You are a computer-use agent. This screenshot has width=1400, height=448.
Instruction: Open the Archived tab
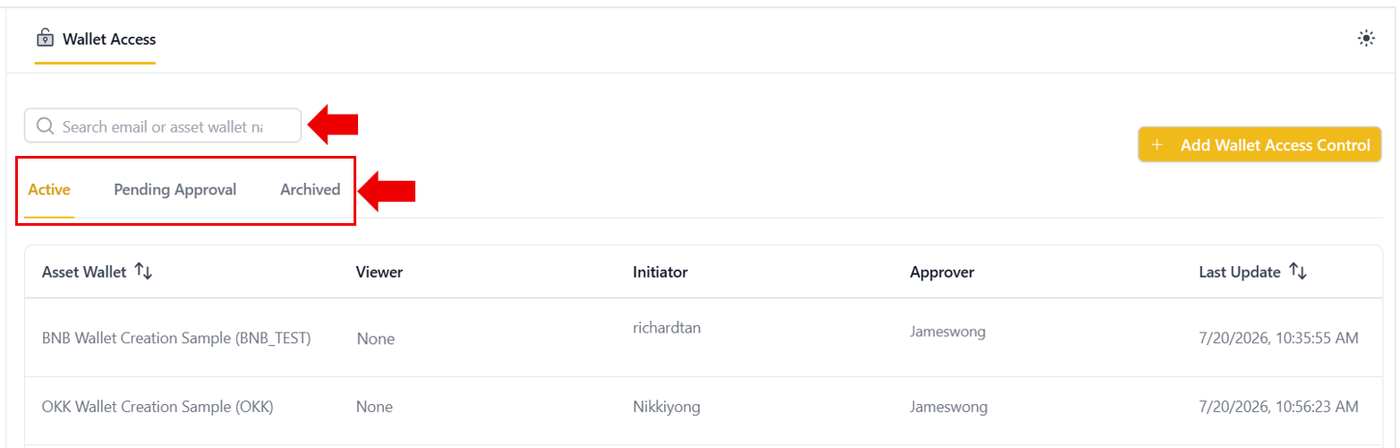point(310,189)
